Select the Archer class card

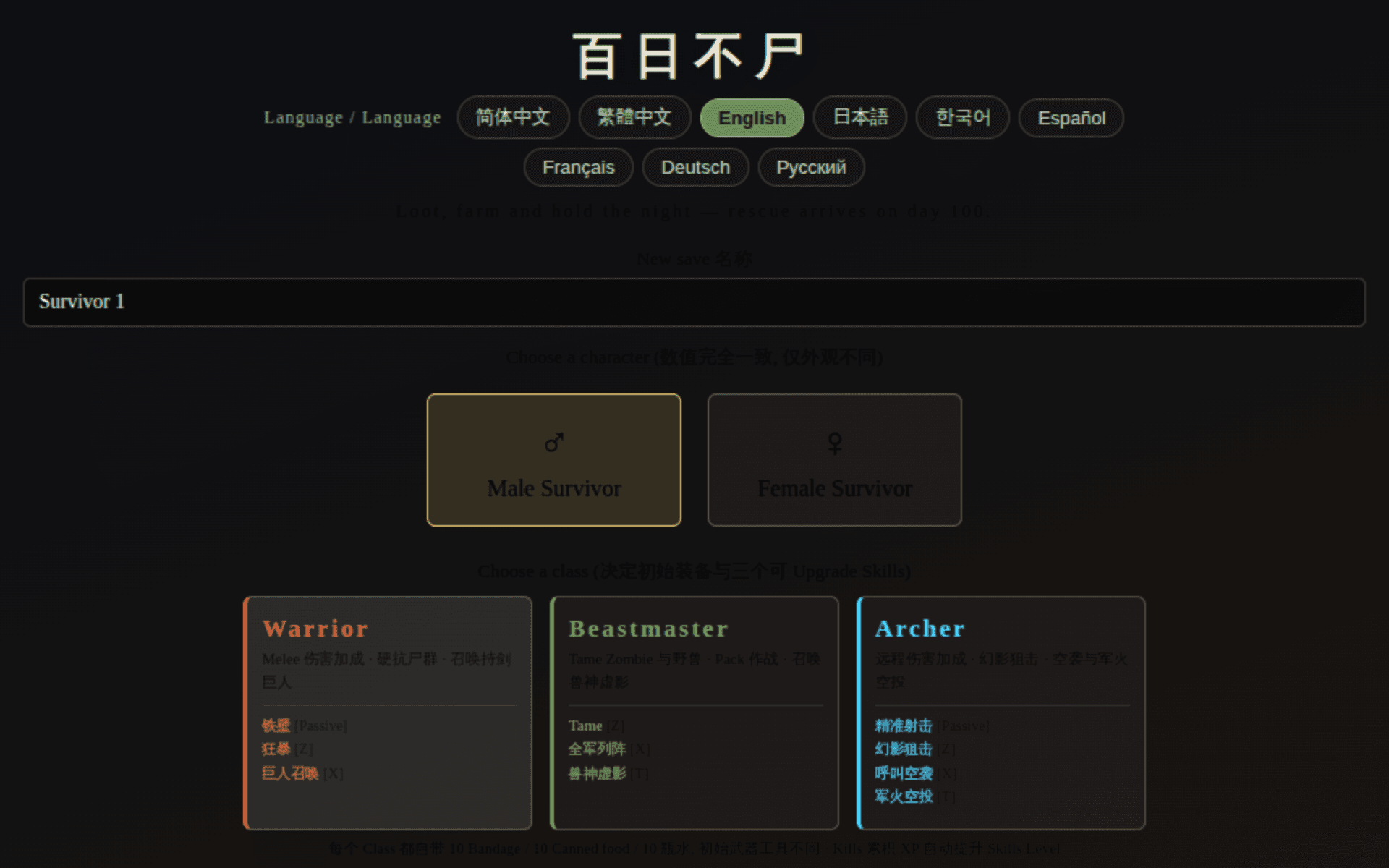pos(1001,712)
